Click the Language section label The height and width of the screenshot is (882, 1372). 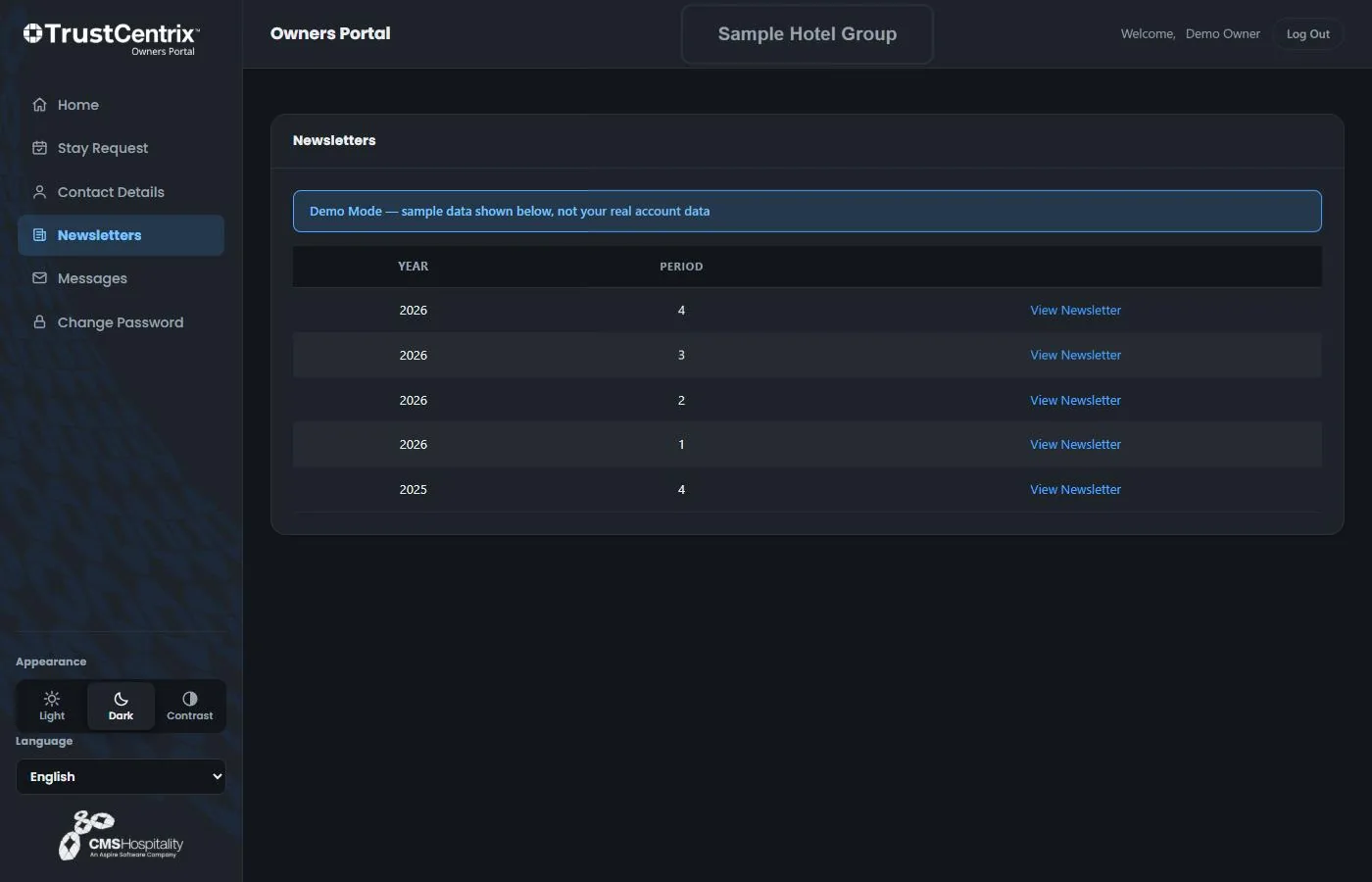click(x=44, y=741)
